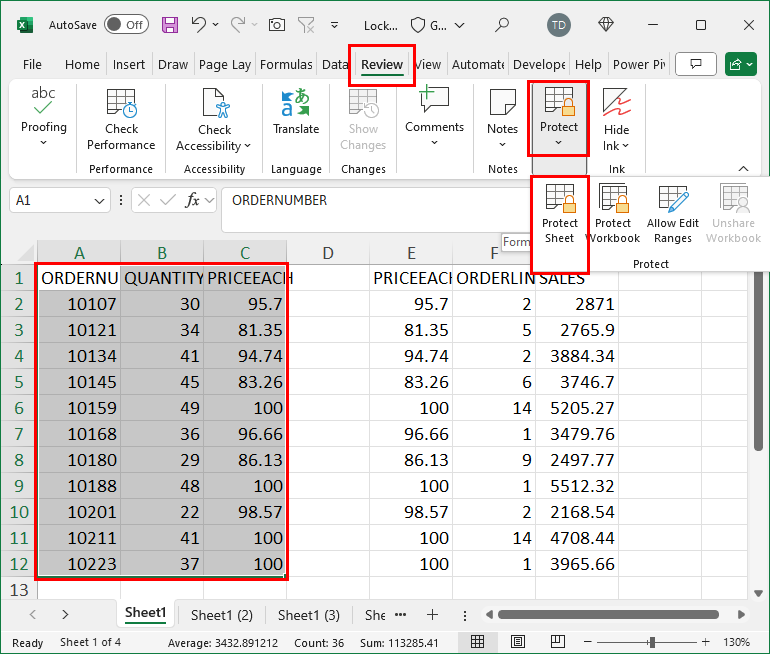Screen dimensions: 770x654
Task: Click the zoom in plus button
Action: point(706,642)
